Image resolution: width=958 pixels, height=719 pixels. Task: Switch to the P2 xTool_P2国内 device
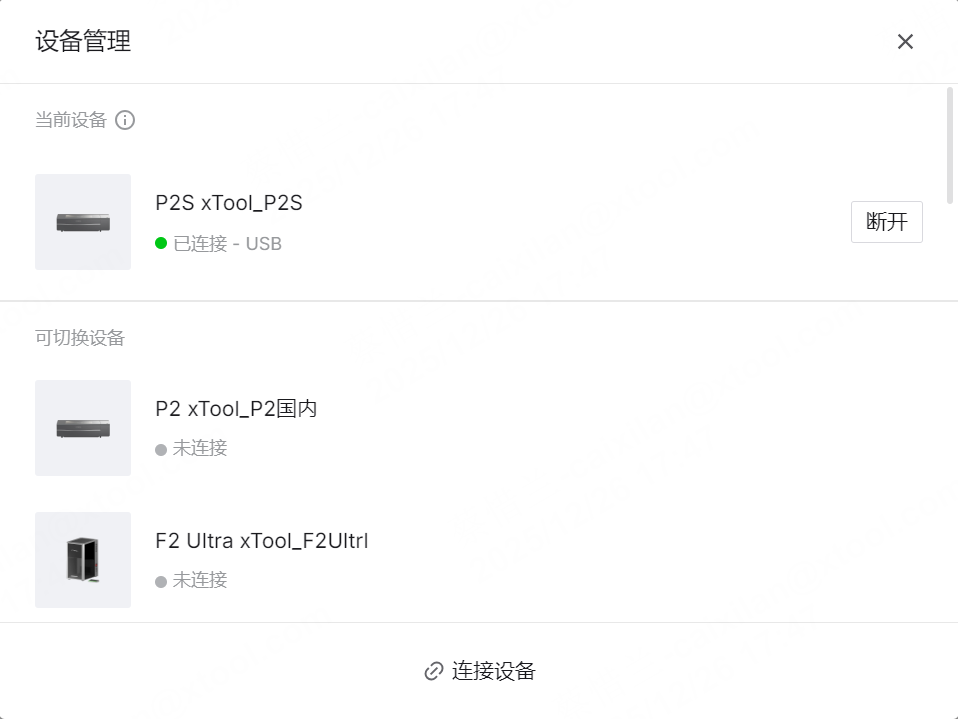(x=236, y=409)
